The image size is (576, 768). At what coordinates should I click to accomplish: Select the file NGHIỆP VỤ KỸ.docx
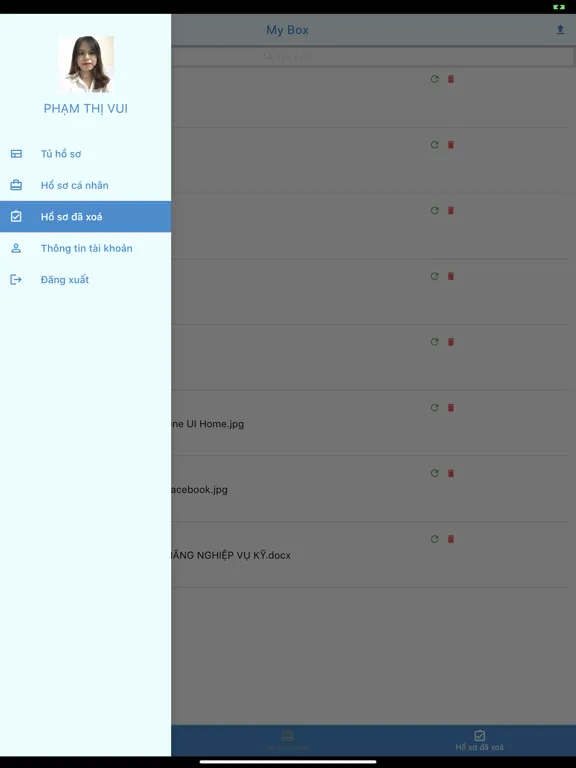point(231,555)
